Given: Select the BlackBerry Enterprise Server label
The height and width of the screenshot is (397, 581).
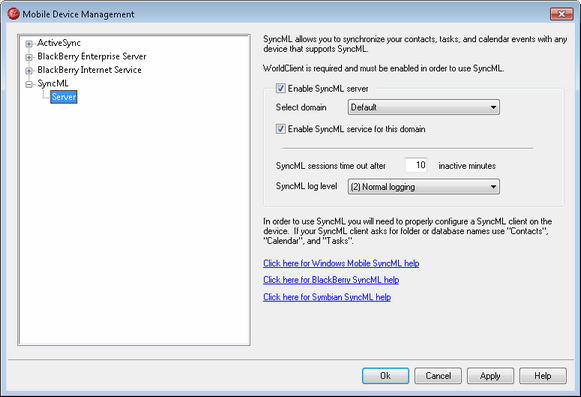Looking at the screenshot, I should [x=92, y=56].
